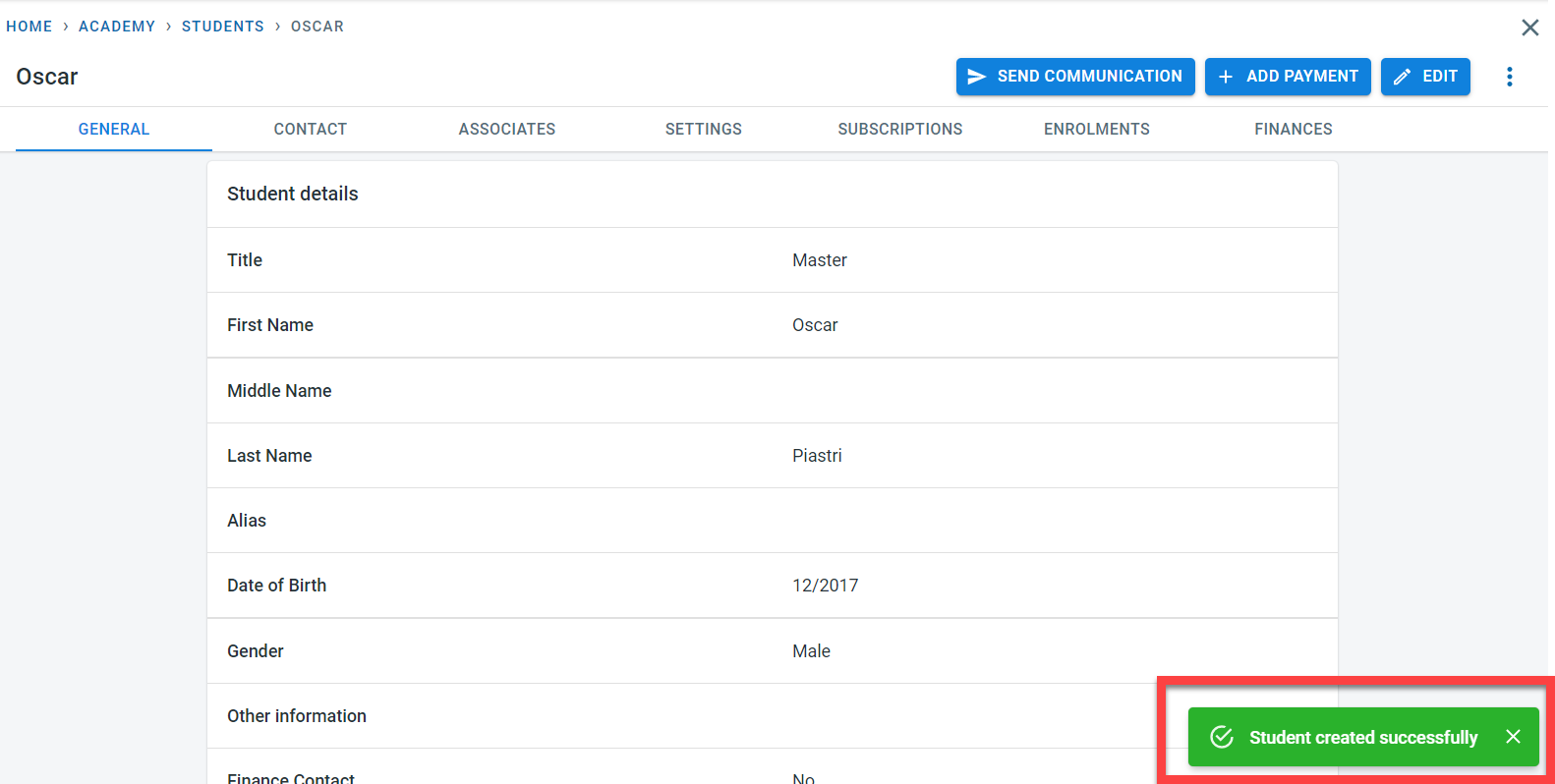Click the Date of Birth value 12/2017
The width and height of the screenshot is (1555, 784).
pyautogui.click(x=826, y=586)
